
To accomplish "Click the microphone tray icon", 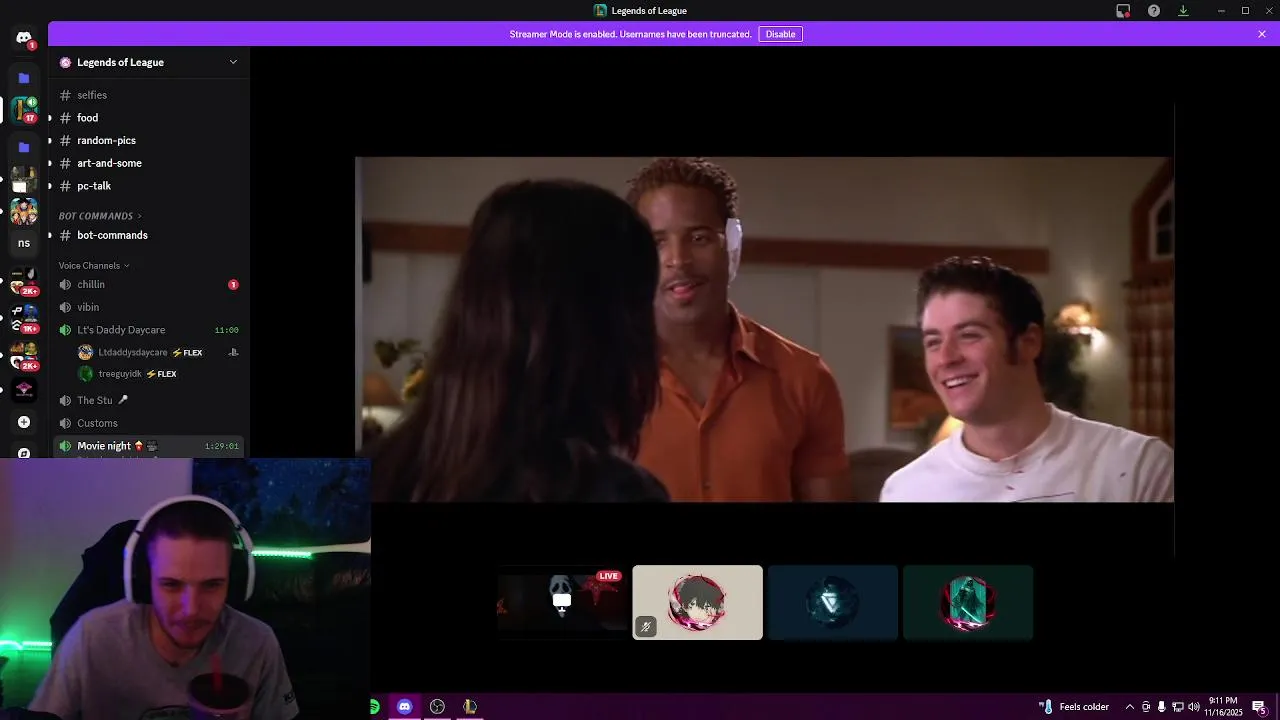I will [x=1162, y=707].
